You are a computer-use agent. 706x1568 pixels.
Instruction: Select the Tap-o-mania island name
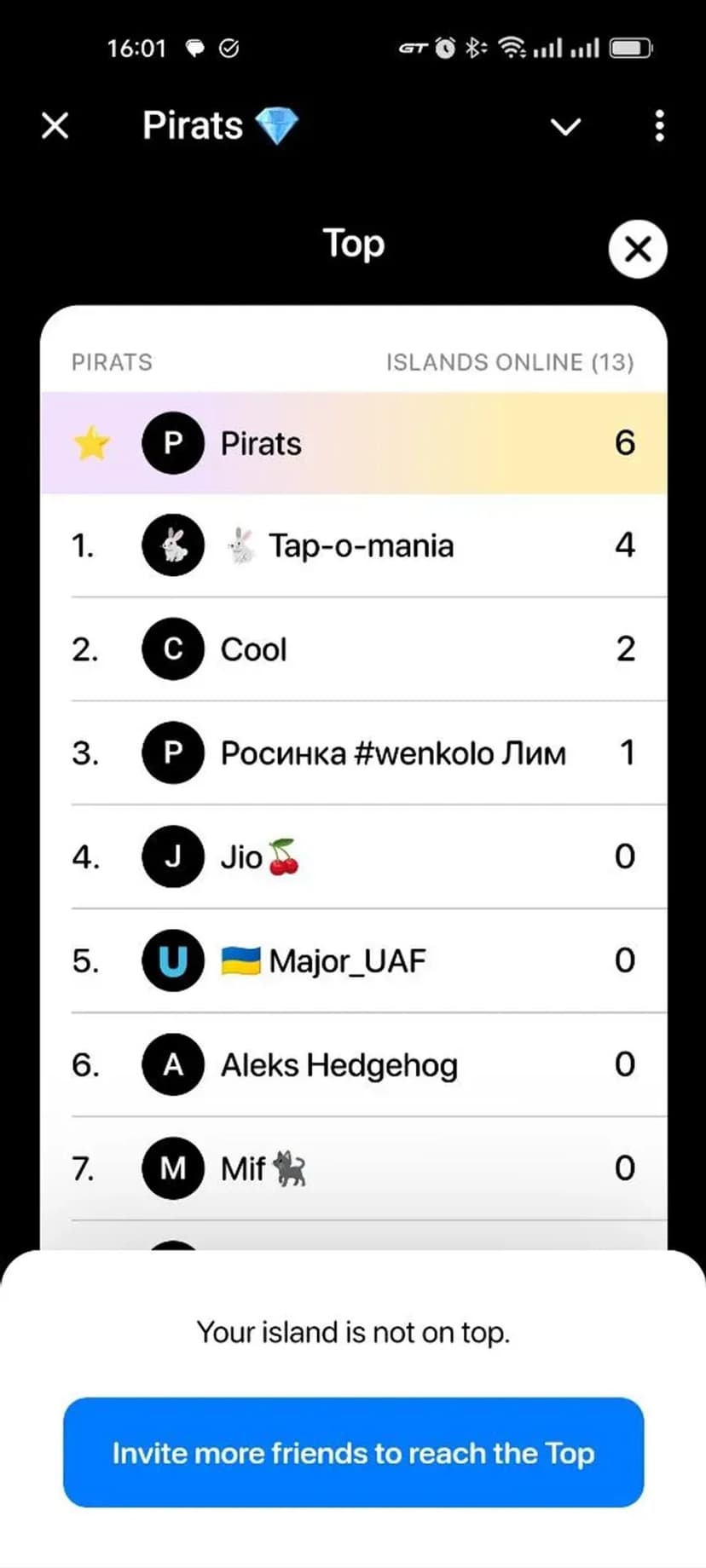[361, 545]
